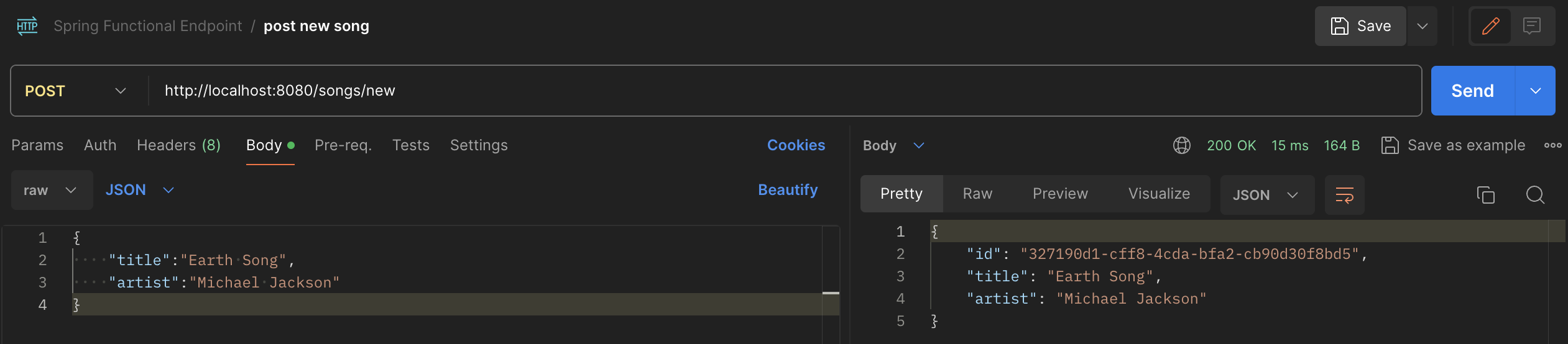Viewport: 1568px width, 344px height.
Task: Click the Beautify link
Action: coord(788,190)
